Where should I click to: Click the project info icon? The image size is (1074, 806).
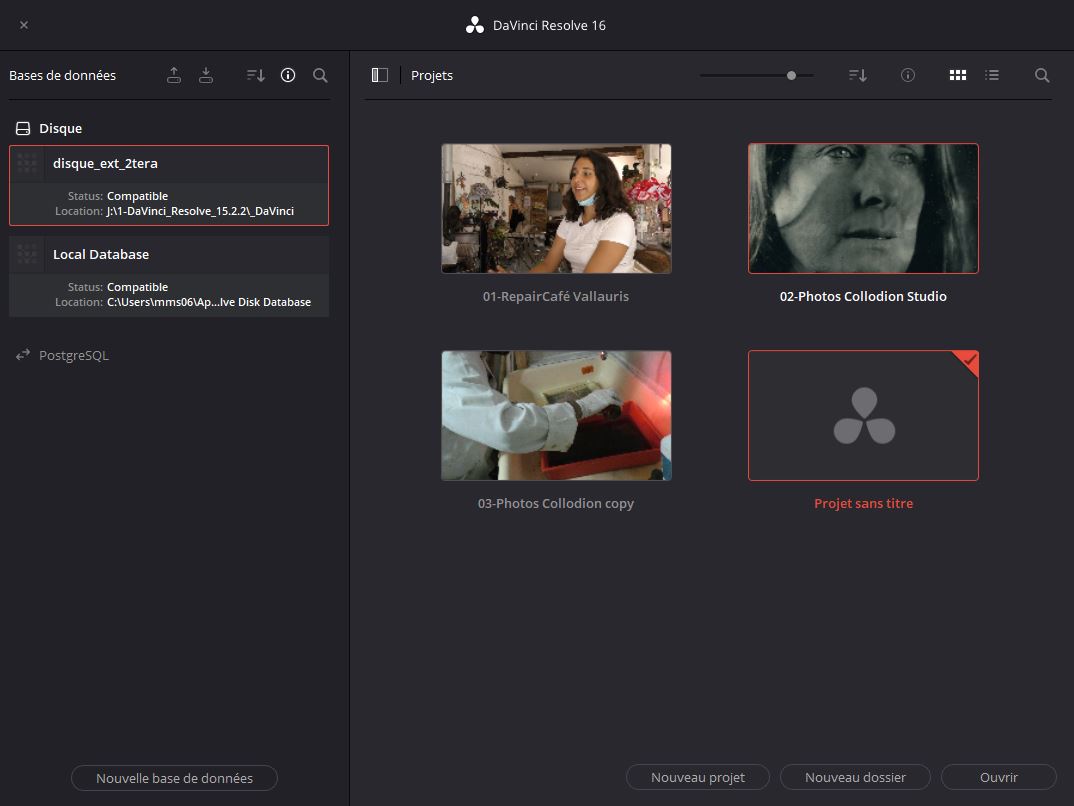[908, 75]
